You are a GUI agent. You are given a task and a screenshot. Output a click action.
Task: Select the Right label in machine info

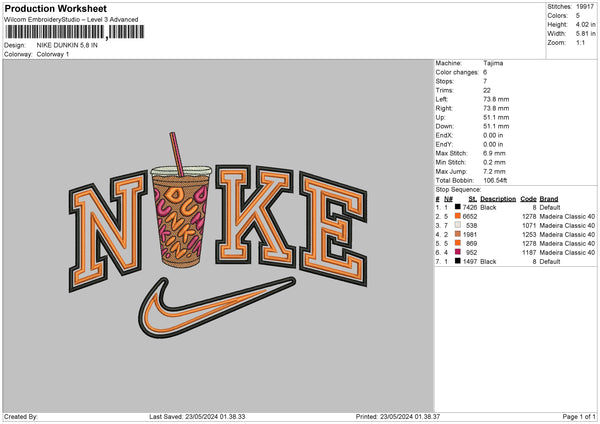click(x=444, y=108)
